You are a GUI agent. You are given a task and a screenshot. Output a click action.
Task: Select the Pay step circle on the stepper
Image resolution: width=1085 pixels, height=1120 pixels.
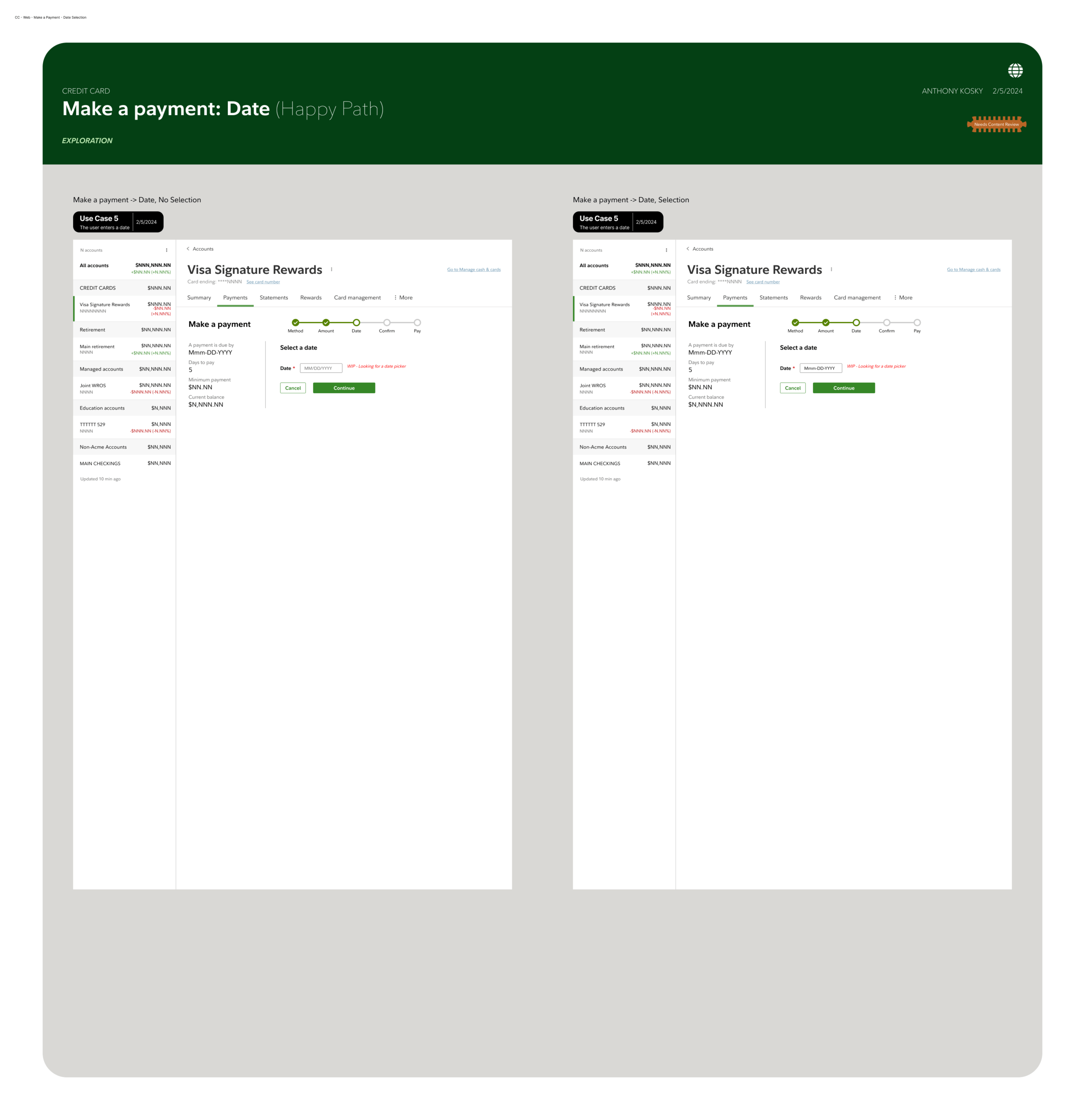(x=418, y=323)
